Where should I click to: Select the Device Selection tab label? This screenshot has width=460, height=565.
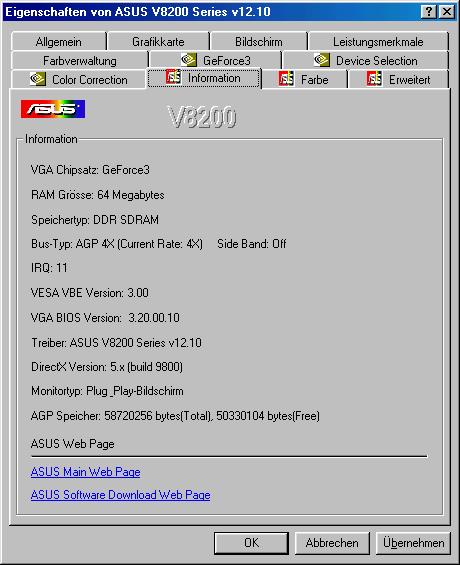click(377, 61)
